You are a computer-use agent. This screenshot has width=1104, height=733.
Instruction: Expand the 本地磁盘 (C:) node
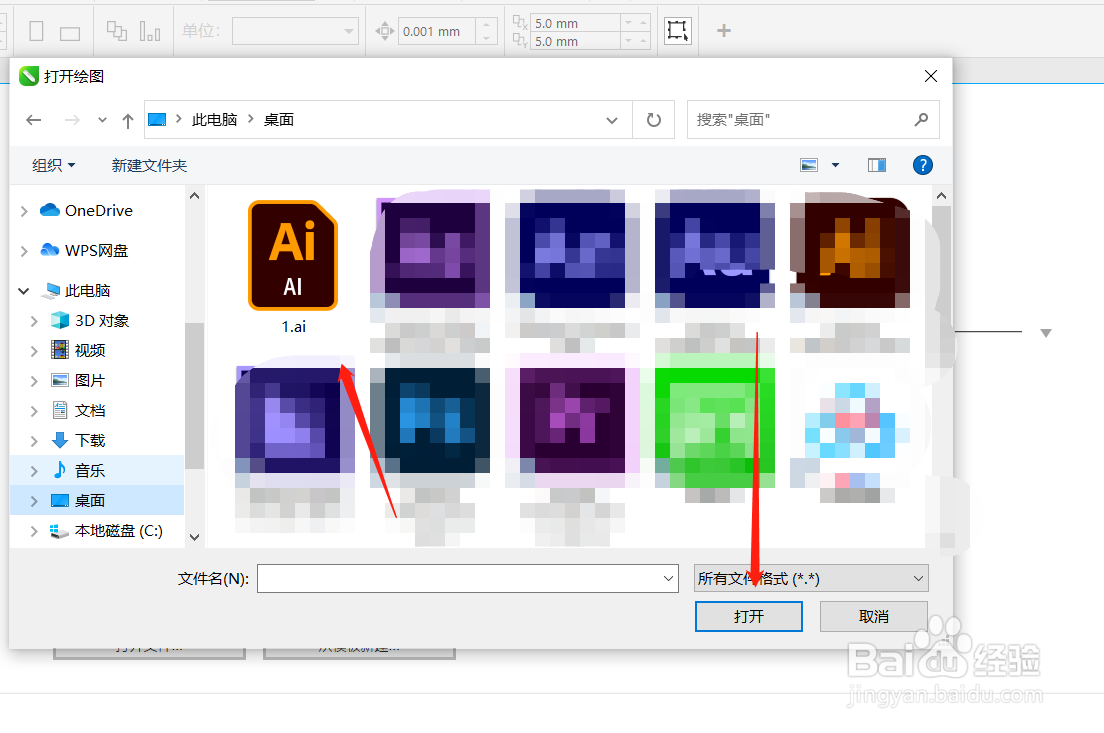pyautogui.click(x=34, y=531)
